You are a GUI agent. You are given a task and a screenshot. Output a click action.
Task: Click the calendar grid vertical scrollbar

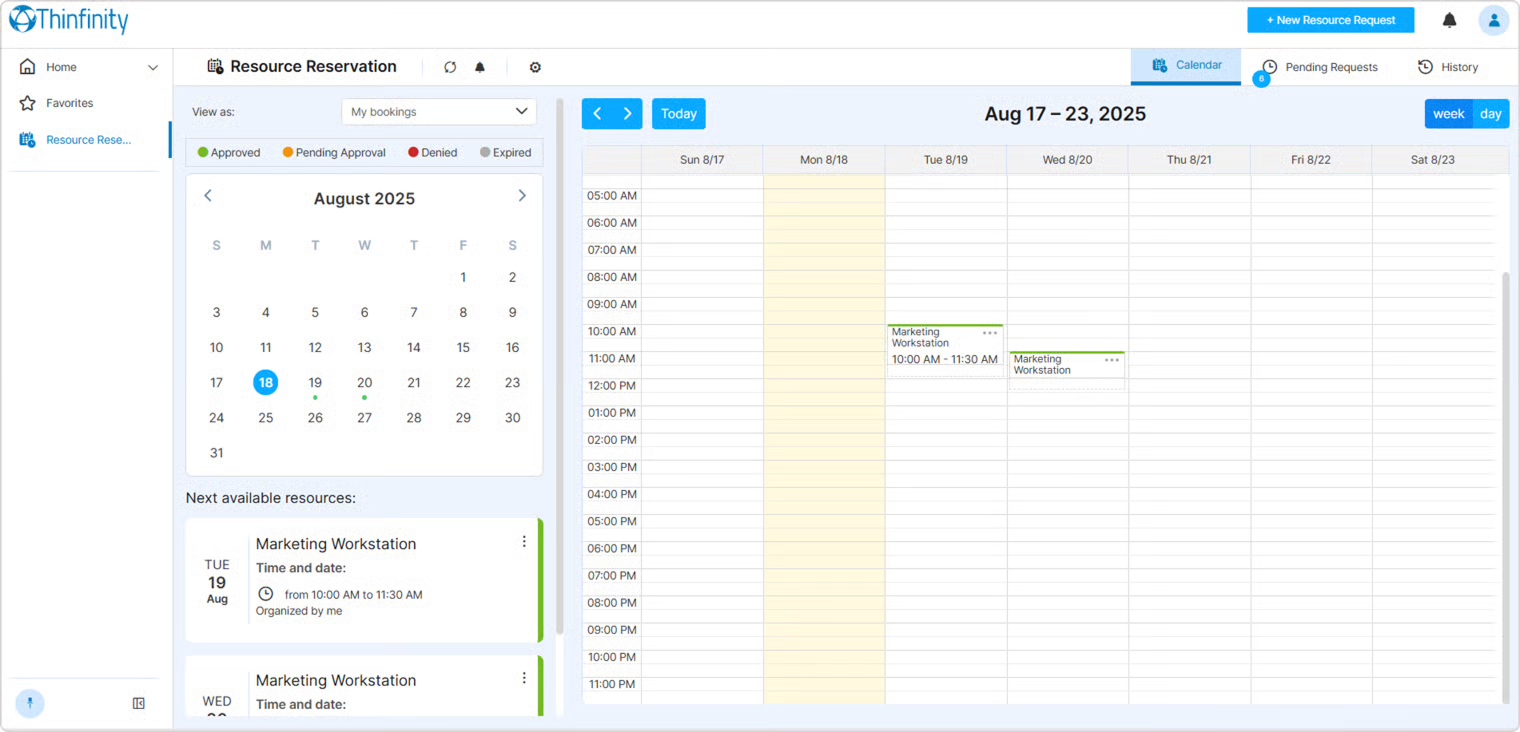(1506, 486)
